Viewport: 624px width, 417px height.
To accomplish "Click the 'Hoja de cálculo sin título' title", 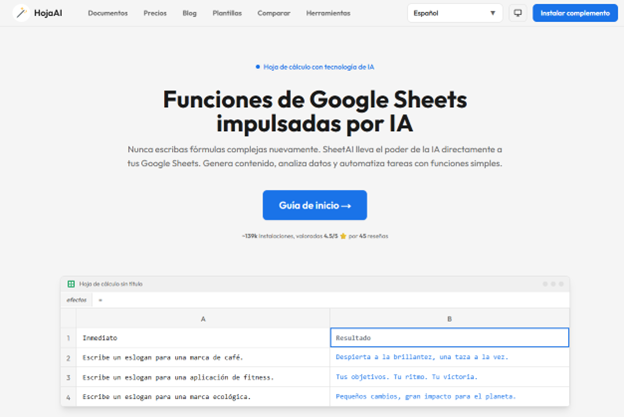I will [111, 284].
